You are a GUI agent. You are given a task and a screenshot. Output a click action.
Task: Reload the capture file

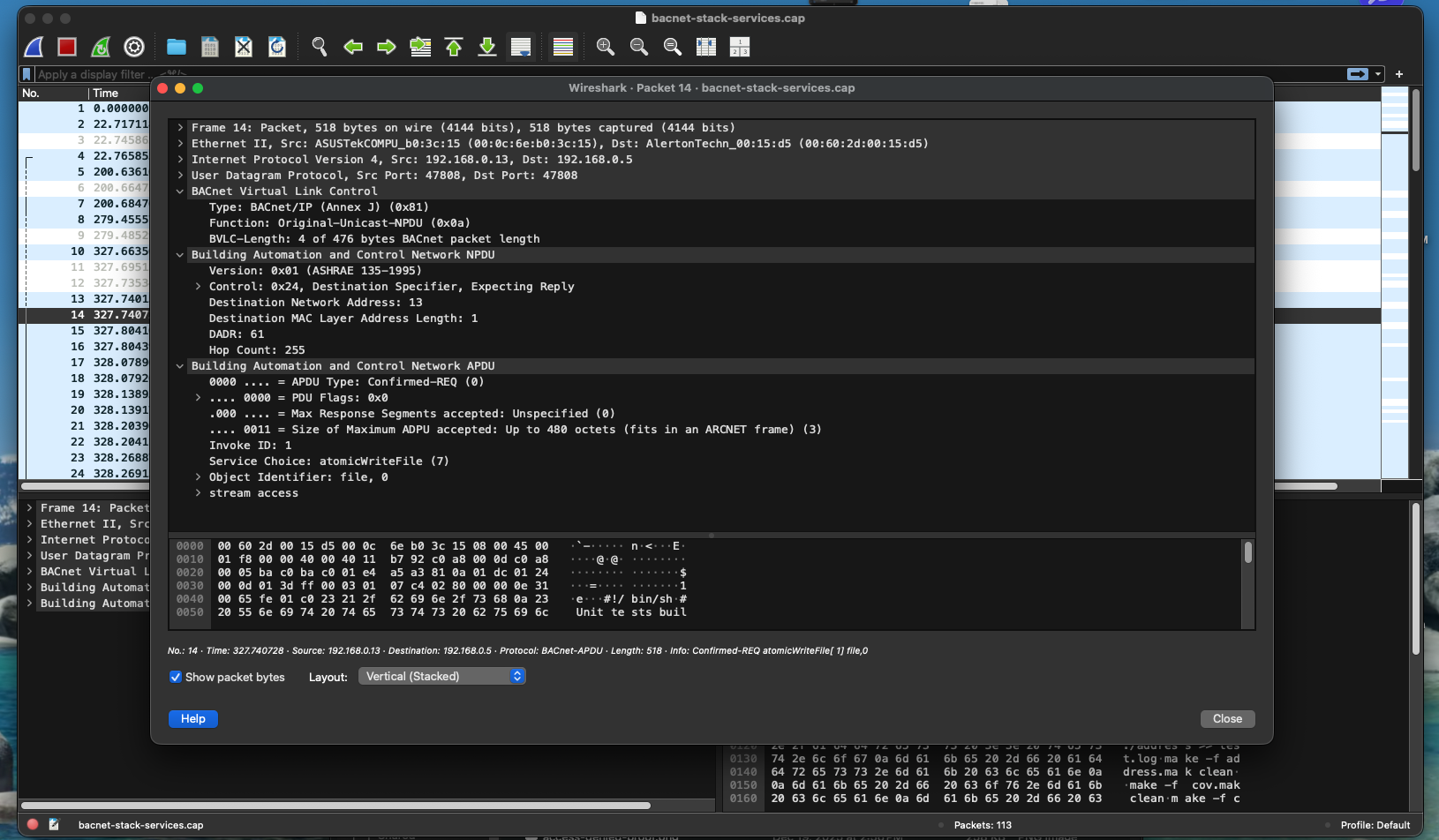point(276,46)
